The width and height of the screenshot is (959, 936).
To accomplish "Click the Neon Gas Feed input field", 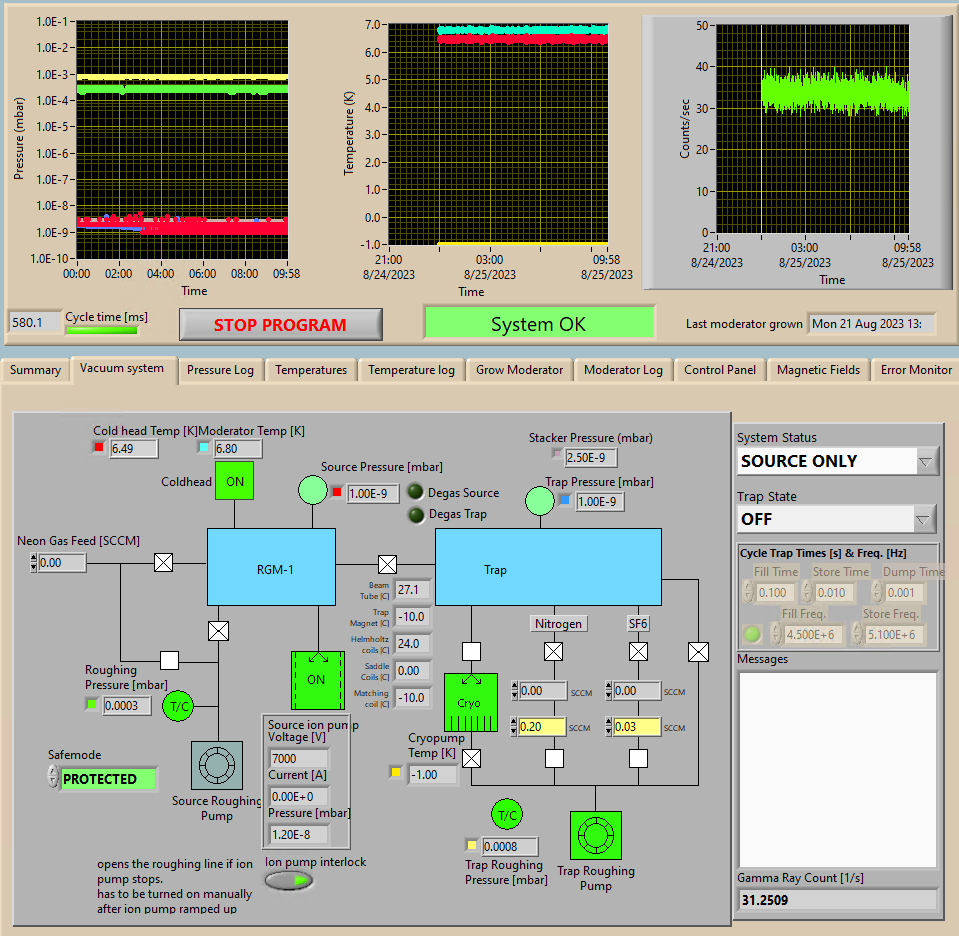I will [62, 563].
